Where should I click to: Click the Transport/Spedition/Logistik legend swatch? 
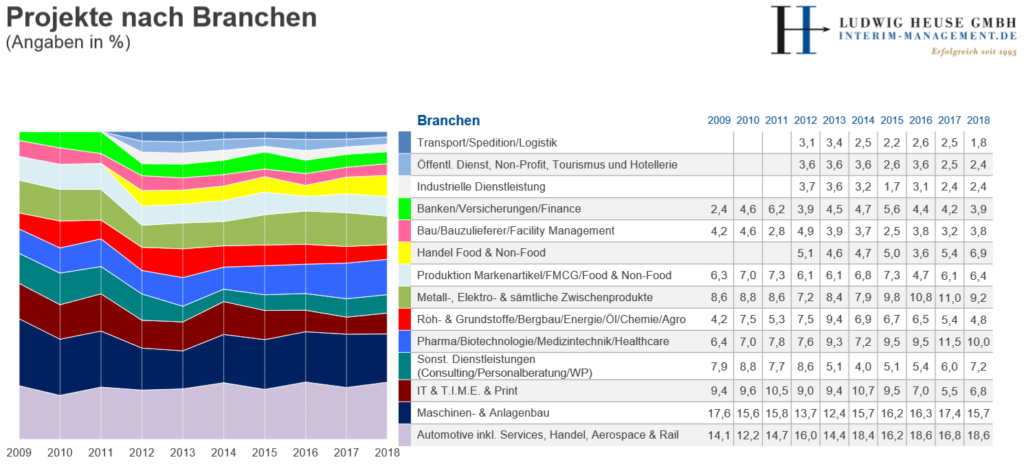pyautogui.click(x=405, y=142)
